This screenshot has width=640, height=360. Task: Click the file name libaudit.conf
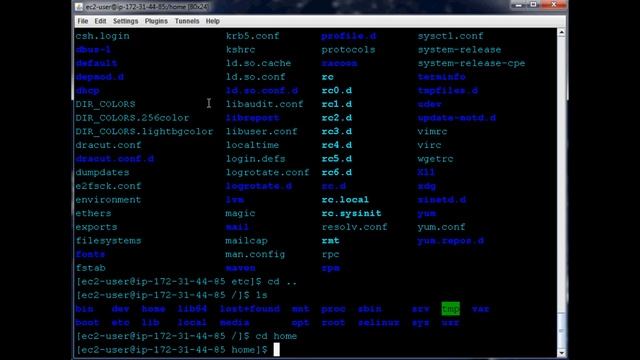[264, 104]
